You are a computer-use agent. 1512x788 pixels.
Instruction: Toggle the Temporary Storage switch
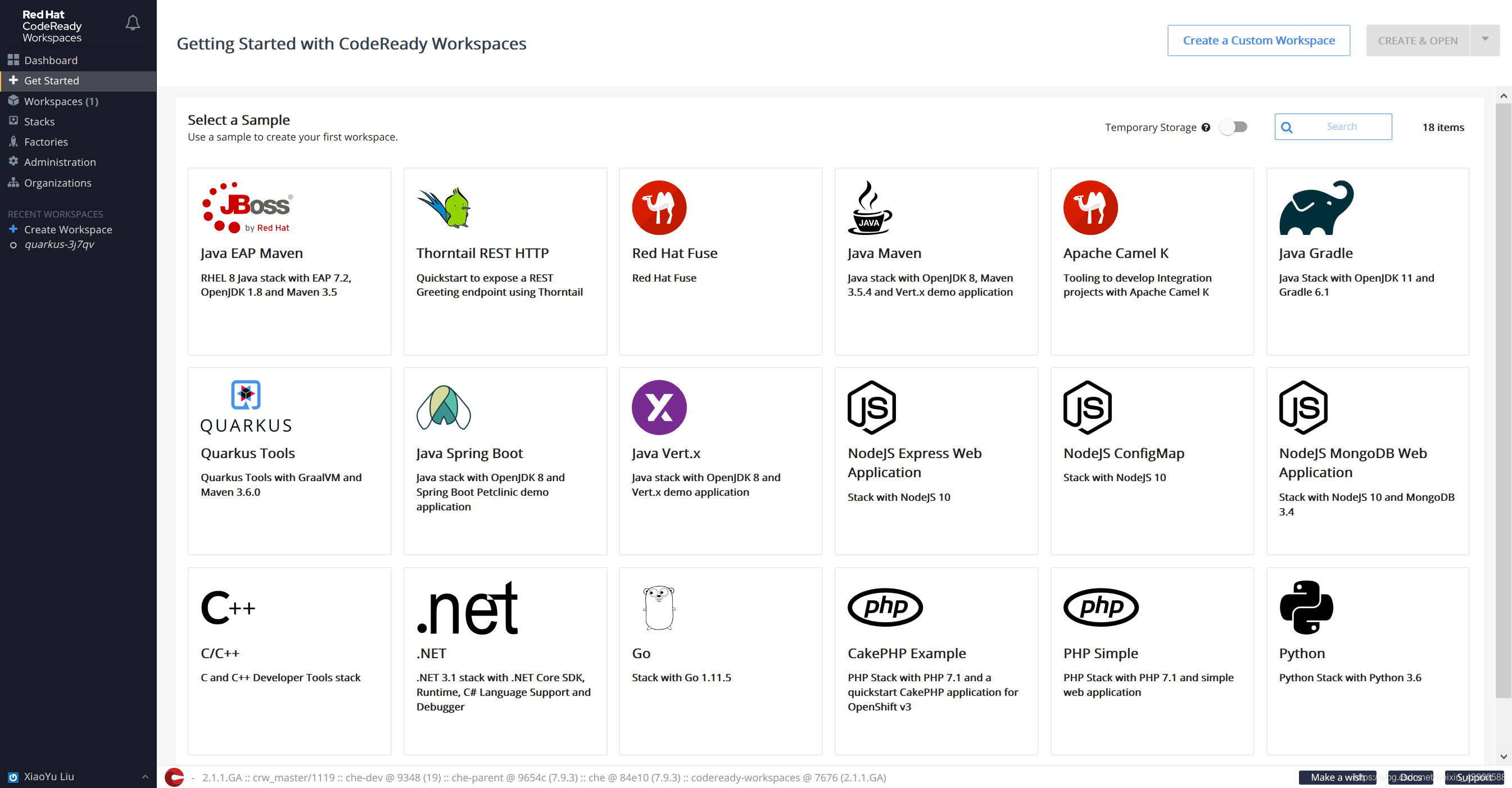click(x=1233, y=126)
